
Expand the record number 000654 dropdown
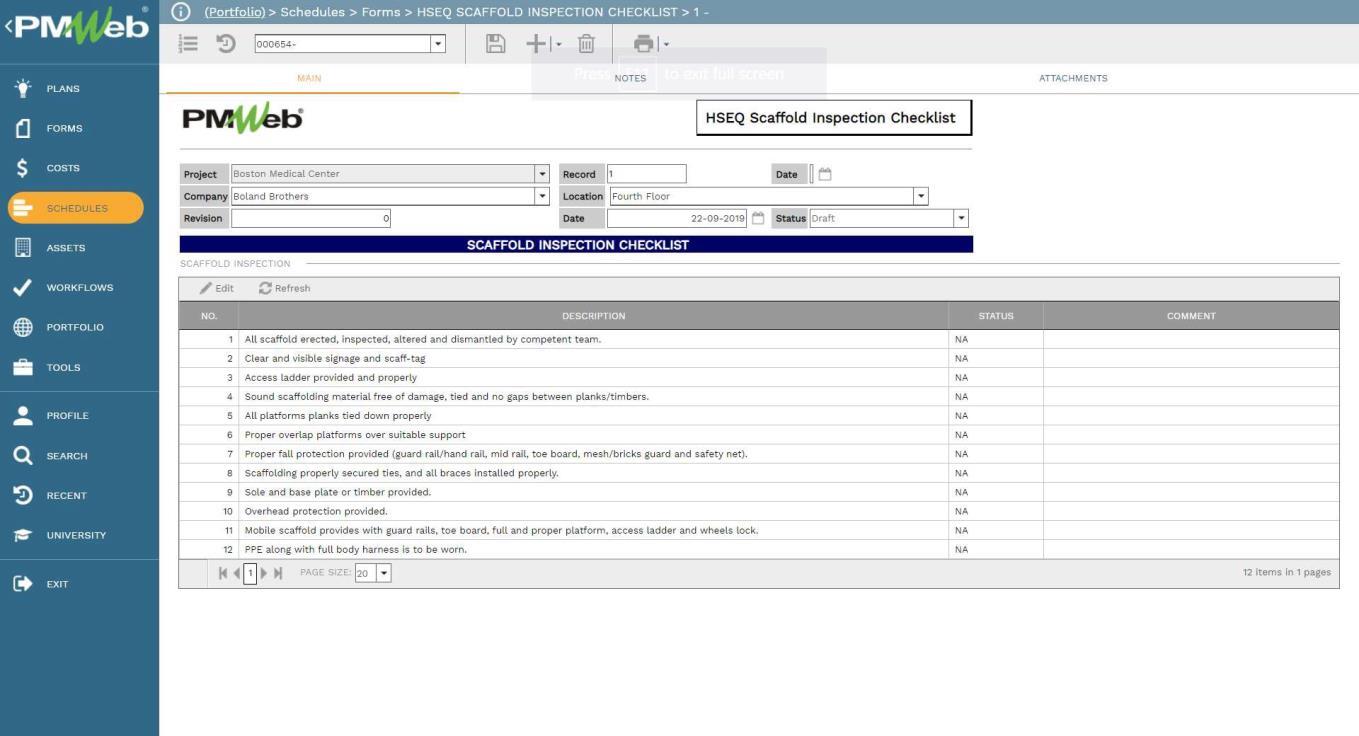pos(437,44)
